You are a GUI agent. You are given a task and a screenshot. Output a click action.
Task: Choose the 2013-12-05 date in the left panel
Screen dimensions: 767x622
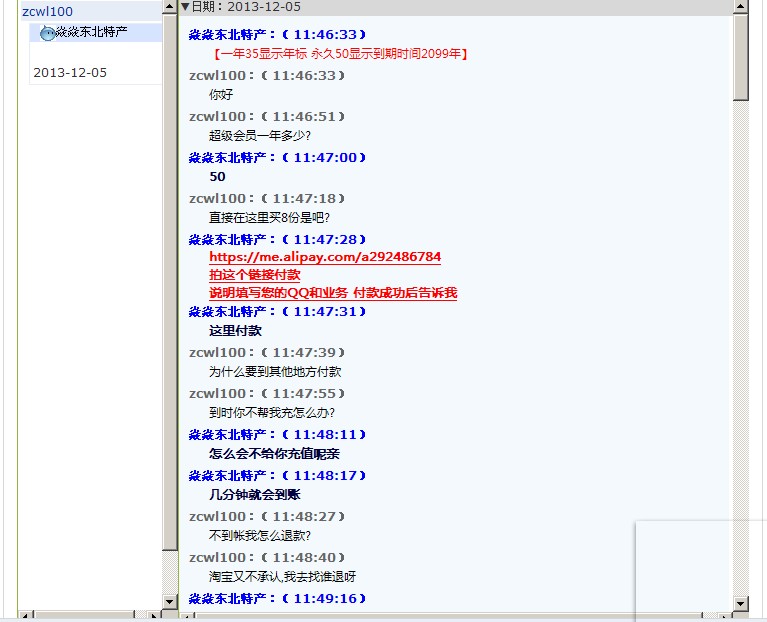pos(70,73)
